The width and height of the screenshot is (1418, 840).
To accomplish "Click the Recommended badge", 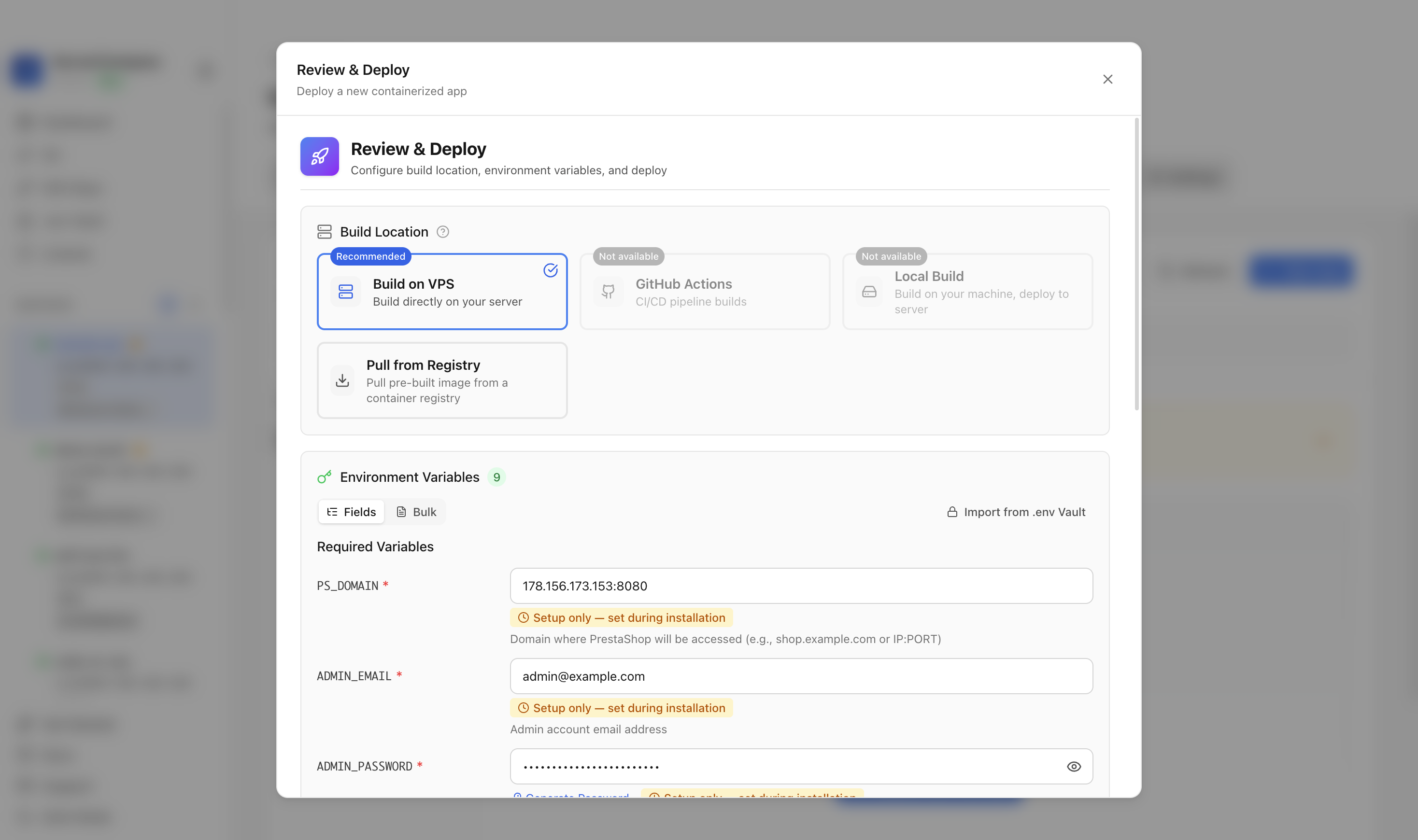I will pos(371,256).
